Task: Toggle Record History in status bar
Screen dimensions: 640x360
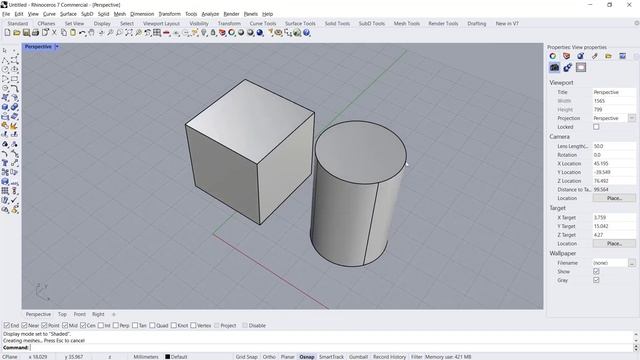Action: point(389,357)
